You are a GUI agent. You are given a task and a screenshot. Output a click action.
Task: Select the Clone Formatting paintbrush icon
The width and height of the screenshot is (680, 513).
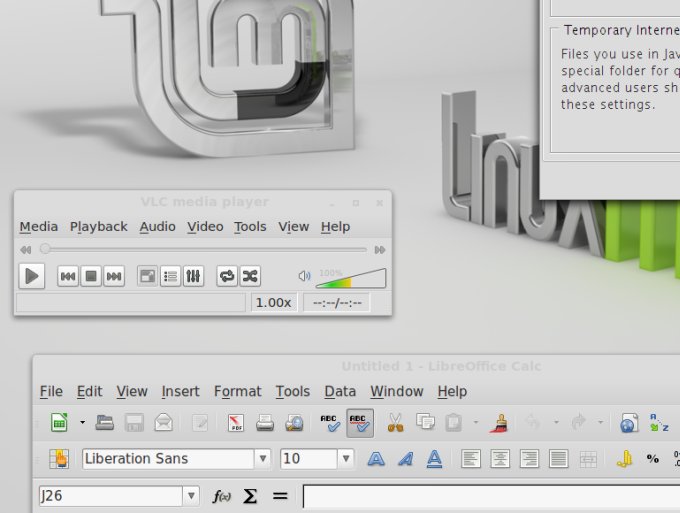[x=499, y=423]
